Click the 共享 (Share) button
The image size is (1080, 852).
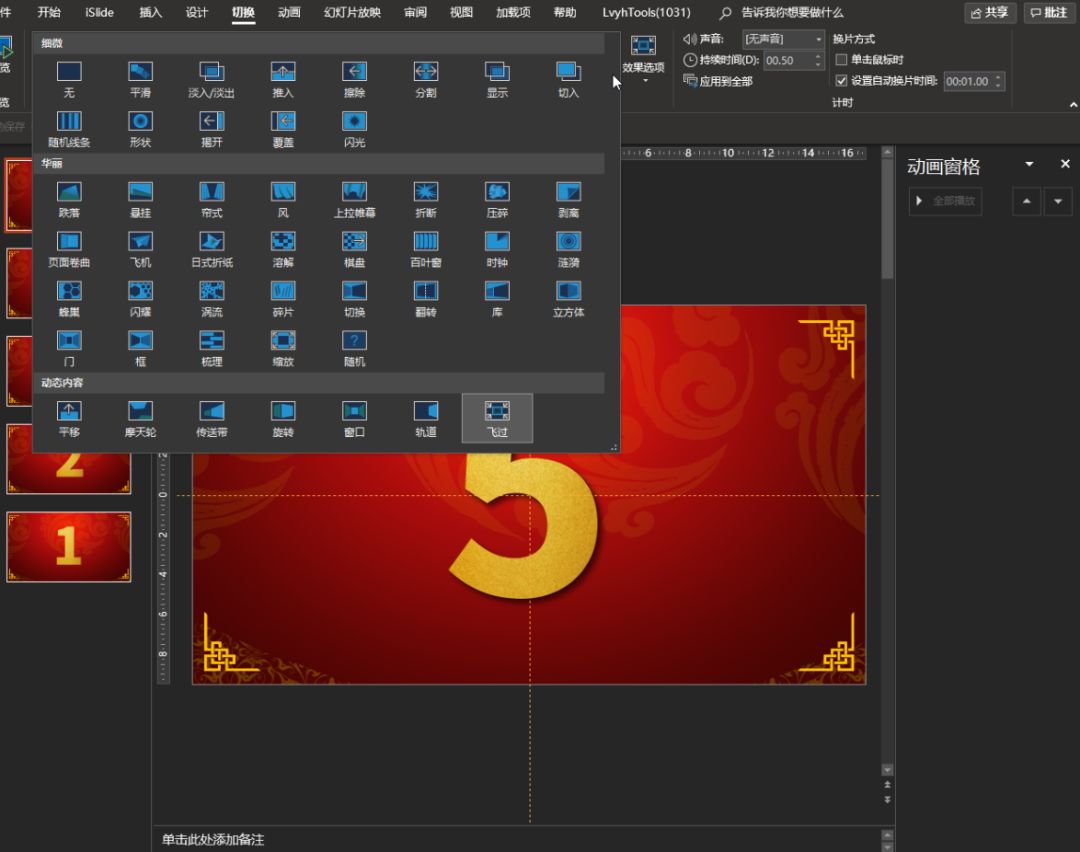click(x=990, y=12)
